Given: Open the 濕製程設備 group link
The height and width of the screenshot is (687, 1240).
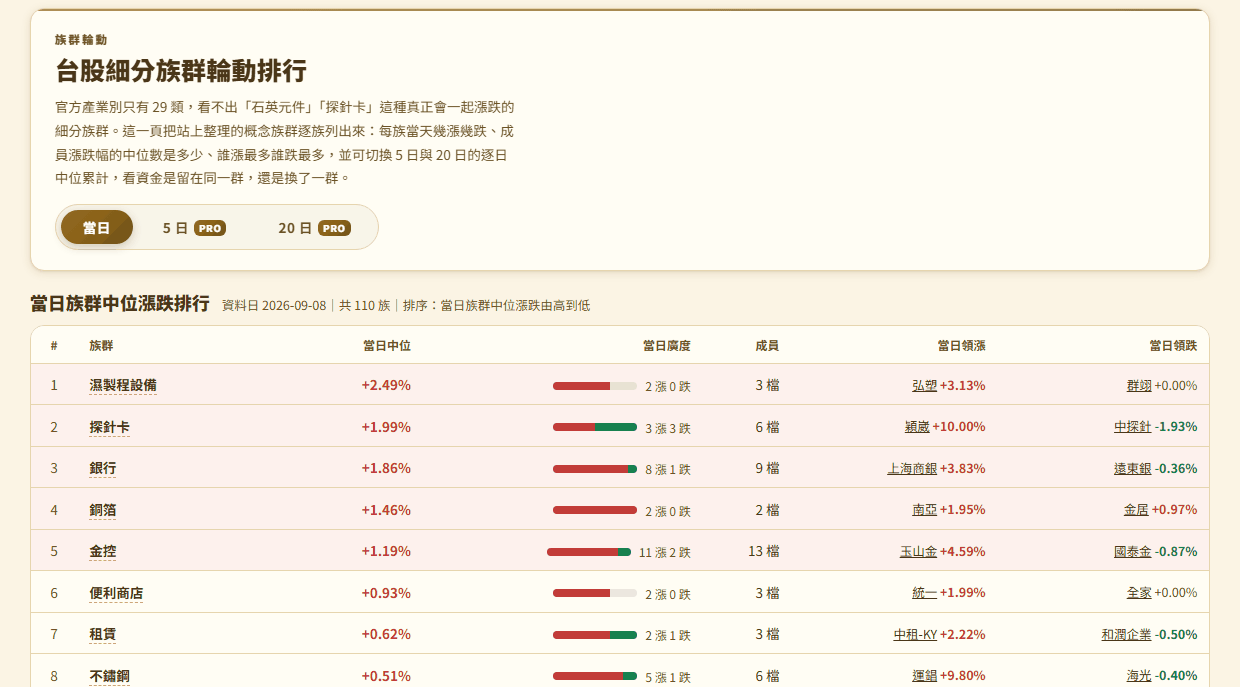Looking at the screenshot, I should (123, 385).
